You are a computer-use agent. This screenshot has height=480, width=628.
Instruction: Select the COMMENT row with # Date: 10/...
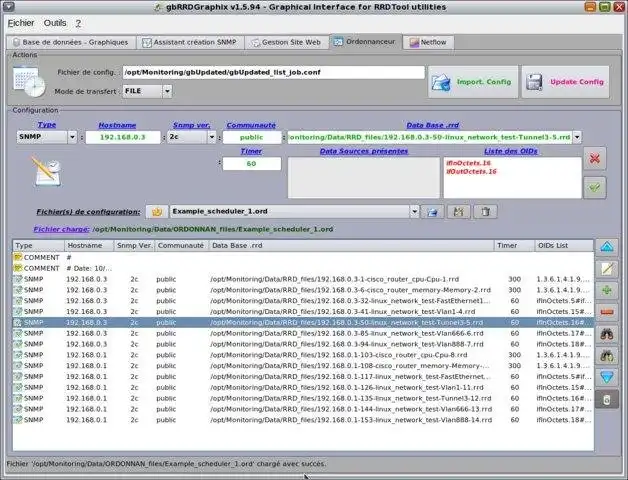(303, 268)
